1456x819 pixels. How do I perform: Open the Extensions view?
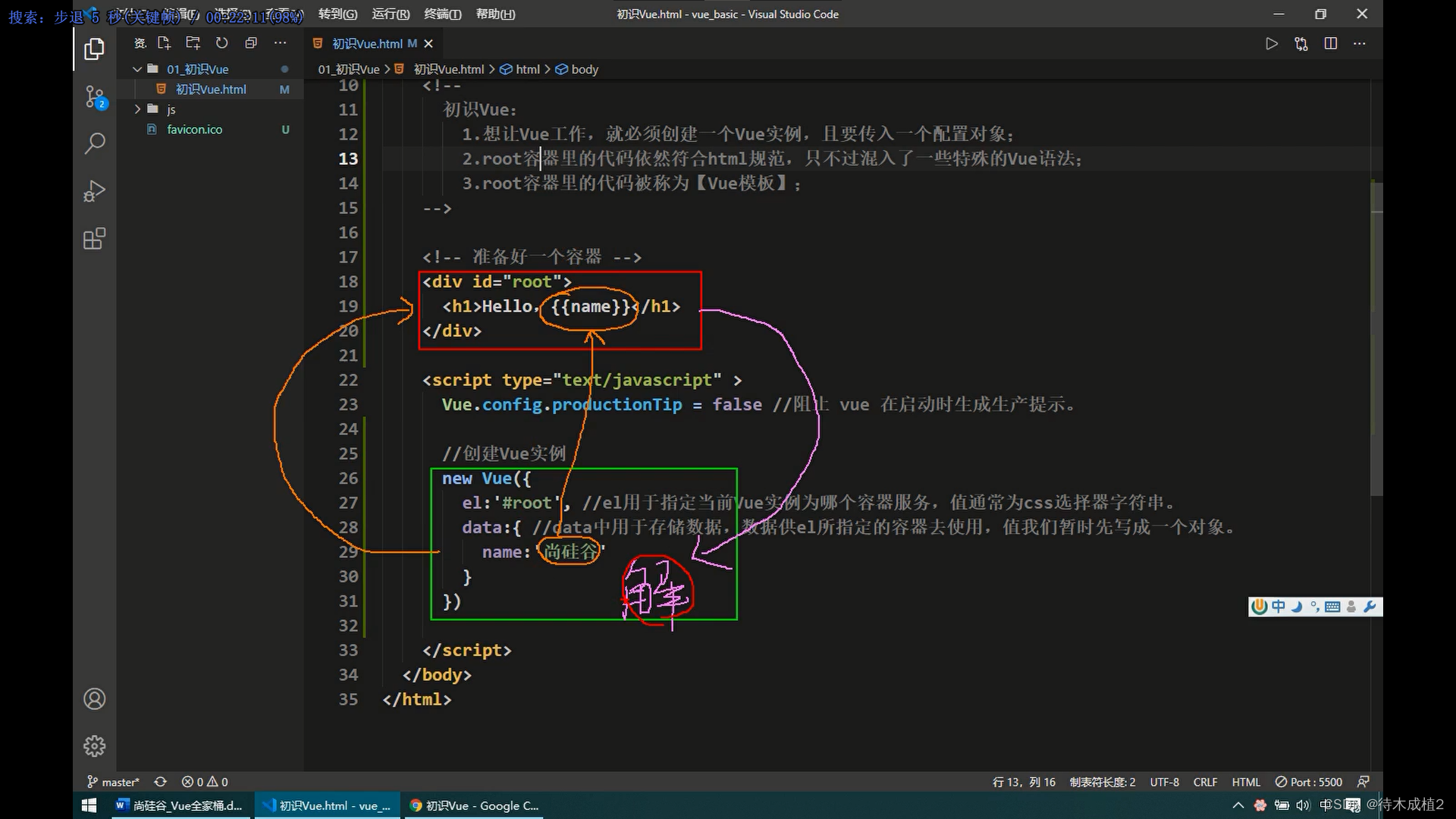point(94,239)
